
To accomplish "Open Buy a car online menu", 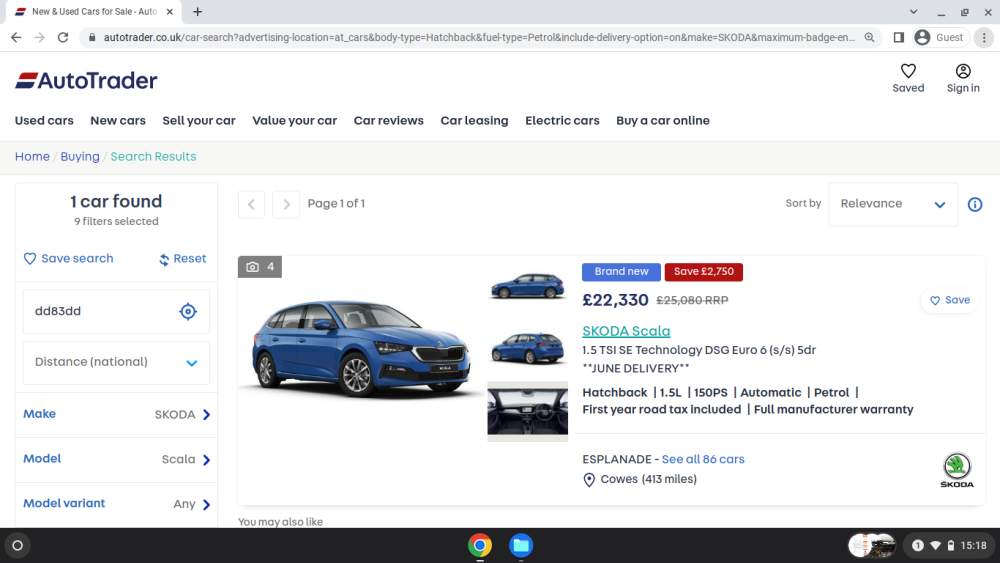I will coord(663,121).
